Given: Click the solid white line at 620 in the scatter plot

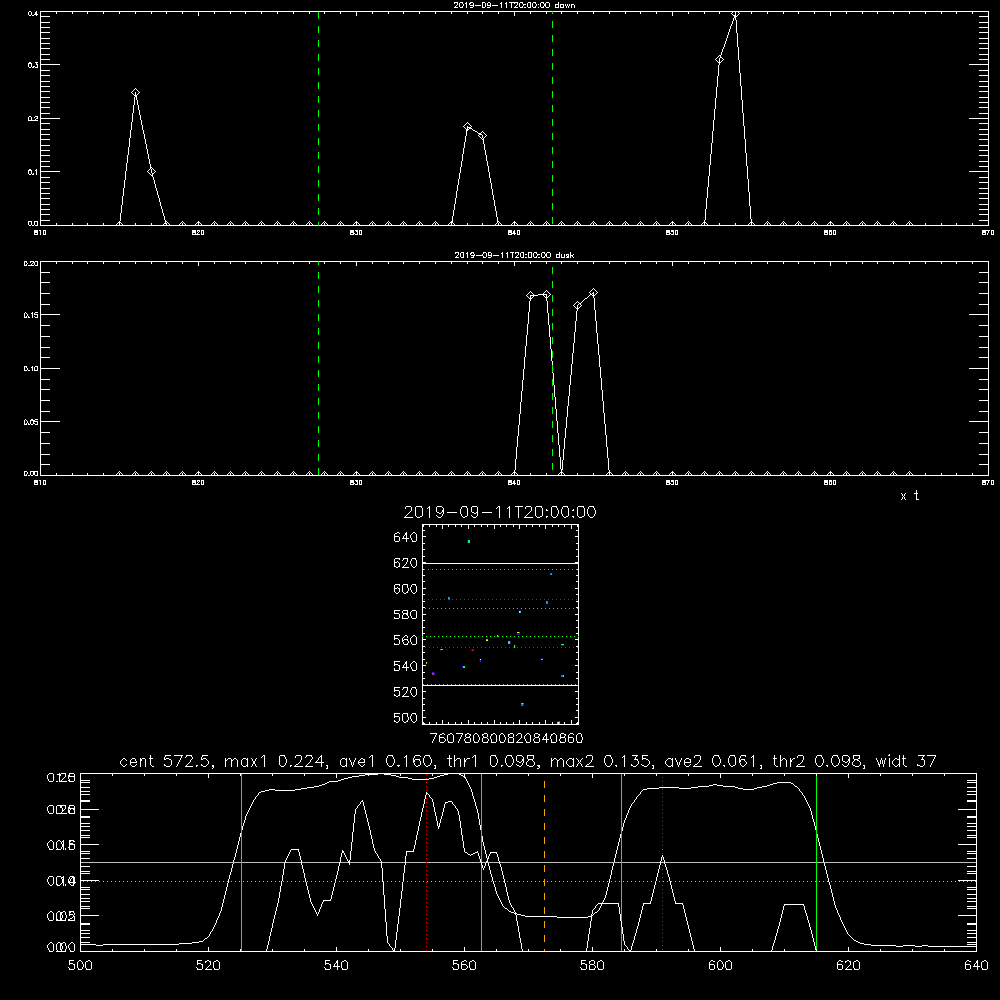Looking at the screenshot, I should pyautogui.click(x=500, y=563).
